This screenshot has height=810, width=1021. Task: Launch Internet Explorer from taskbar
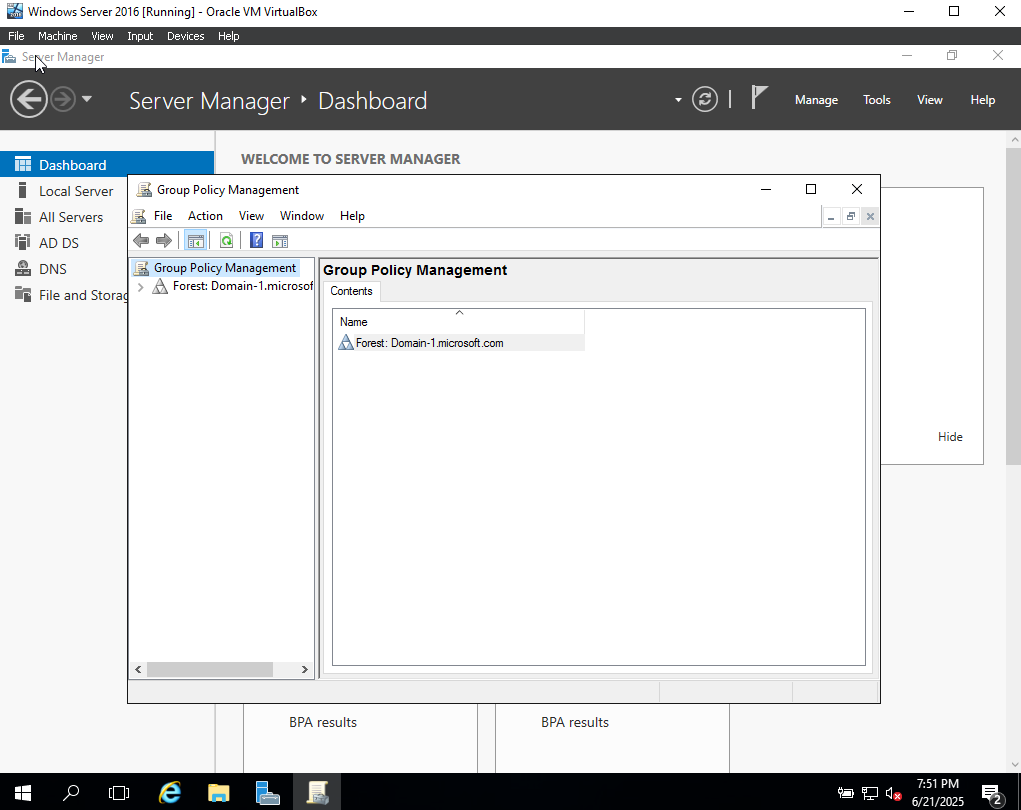[170, 792]
